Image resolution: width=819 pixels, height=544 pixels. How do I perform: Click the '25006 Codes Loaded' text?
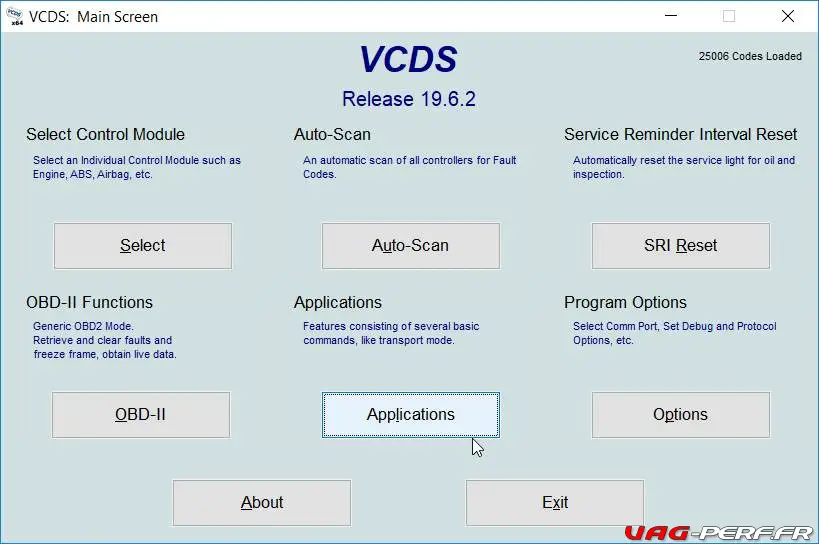[x=750, y=56]
